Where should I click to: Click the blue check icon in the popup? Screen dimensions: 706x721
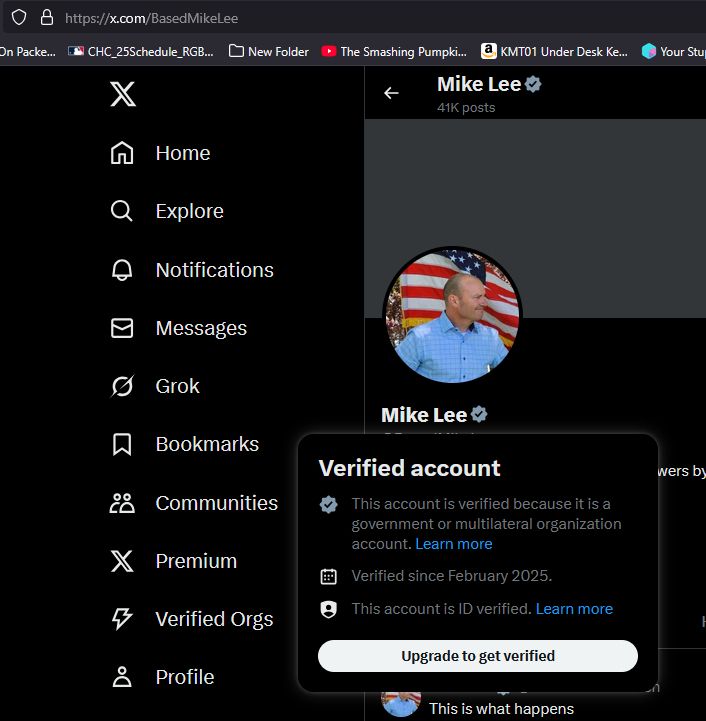click(328, 504)
